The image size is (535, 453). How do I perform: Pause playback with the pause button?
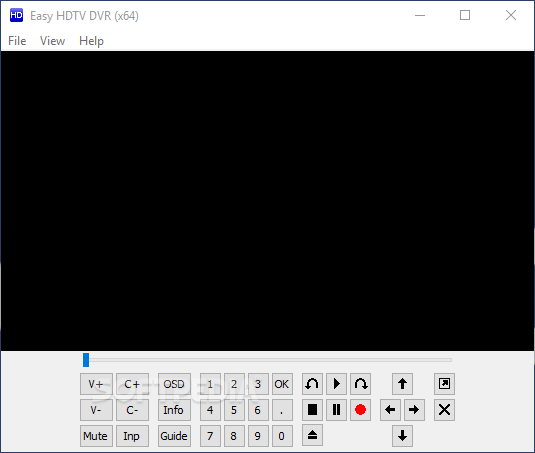(x=336, y=410)
